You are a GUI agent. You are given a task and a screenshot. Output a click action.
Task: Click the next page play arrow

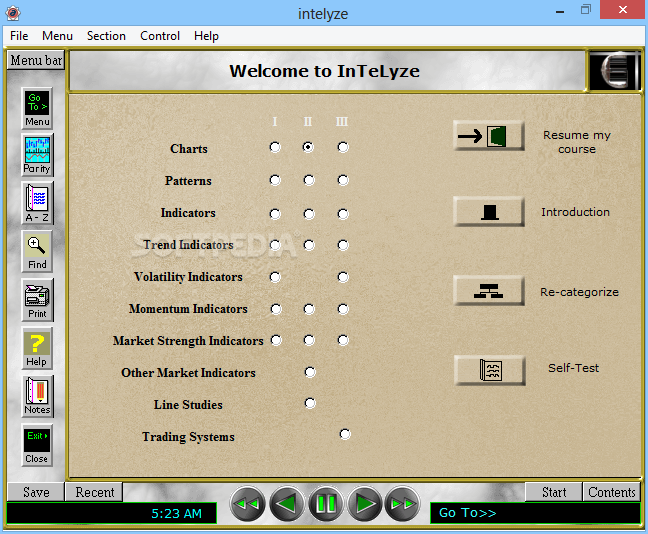coord(364,504)
